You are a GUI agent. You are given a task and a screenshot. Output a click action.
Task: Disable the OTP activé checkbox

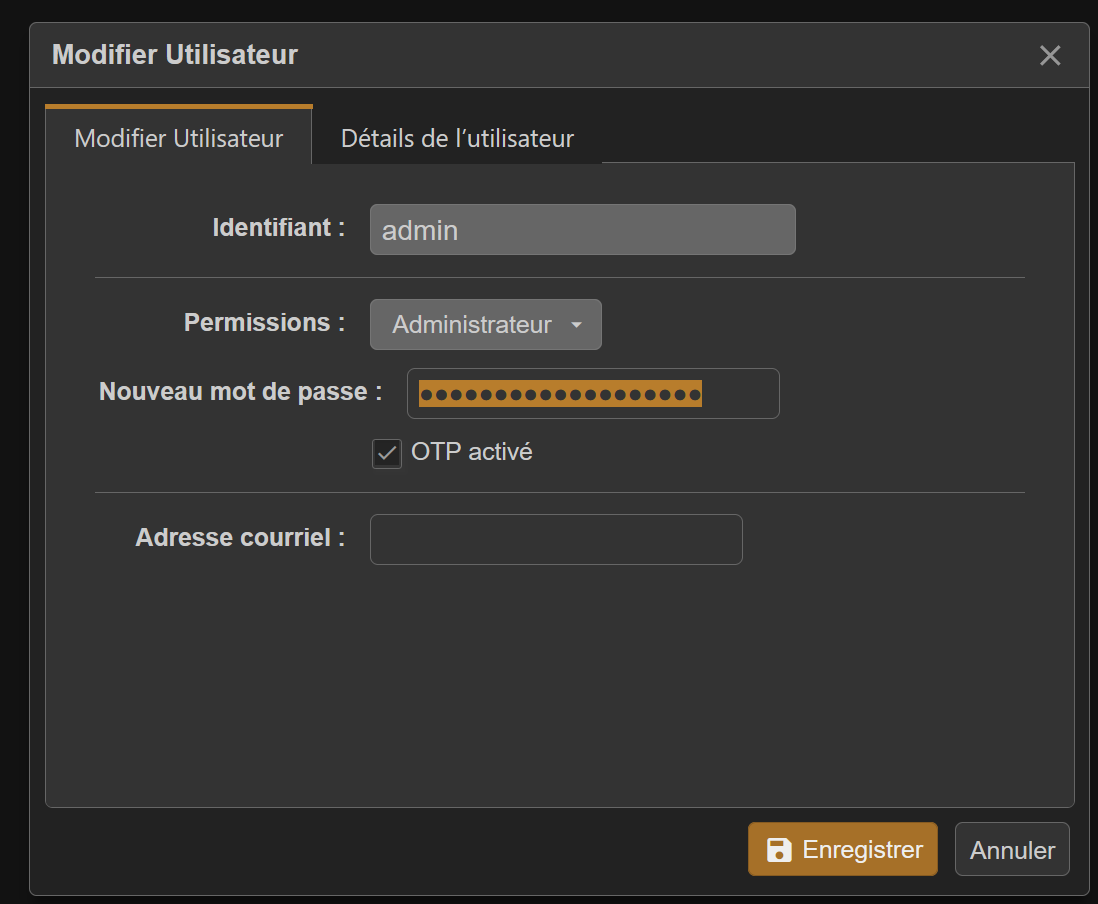click(x=387, y=454)
